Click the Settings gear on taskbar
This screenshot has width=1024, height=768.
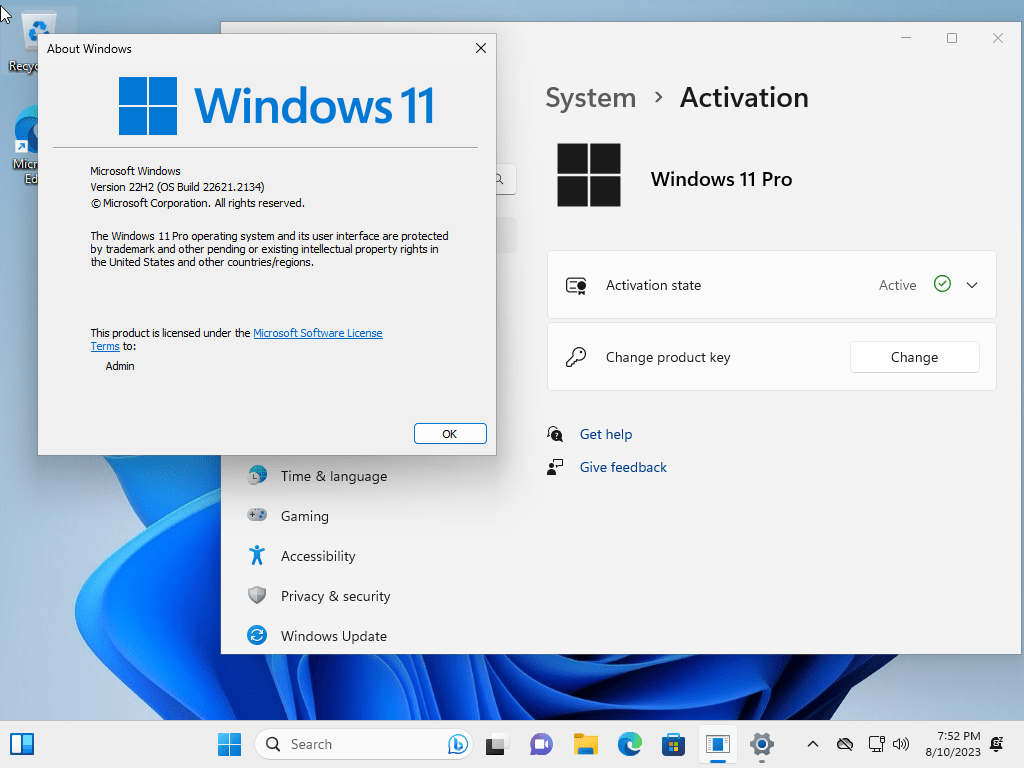coord(761,744)
